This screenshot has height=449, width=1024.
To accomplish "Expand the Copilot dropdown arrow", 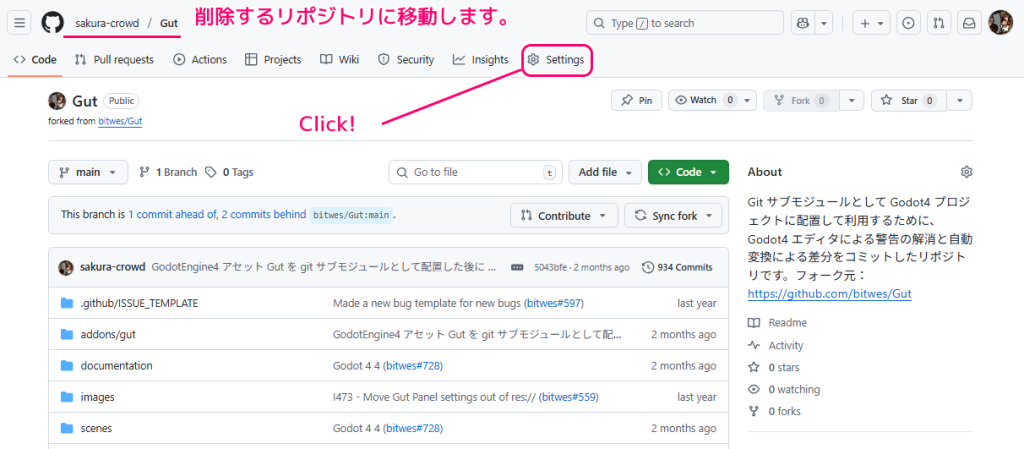I will click(x=824, y=23).
